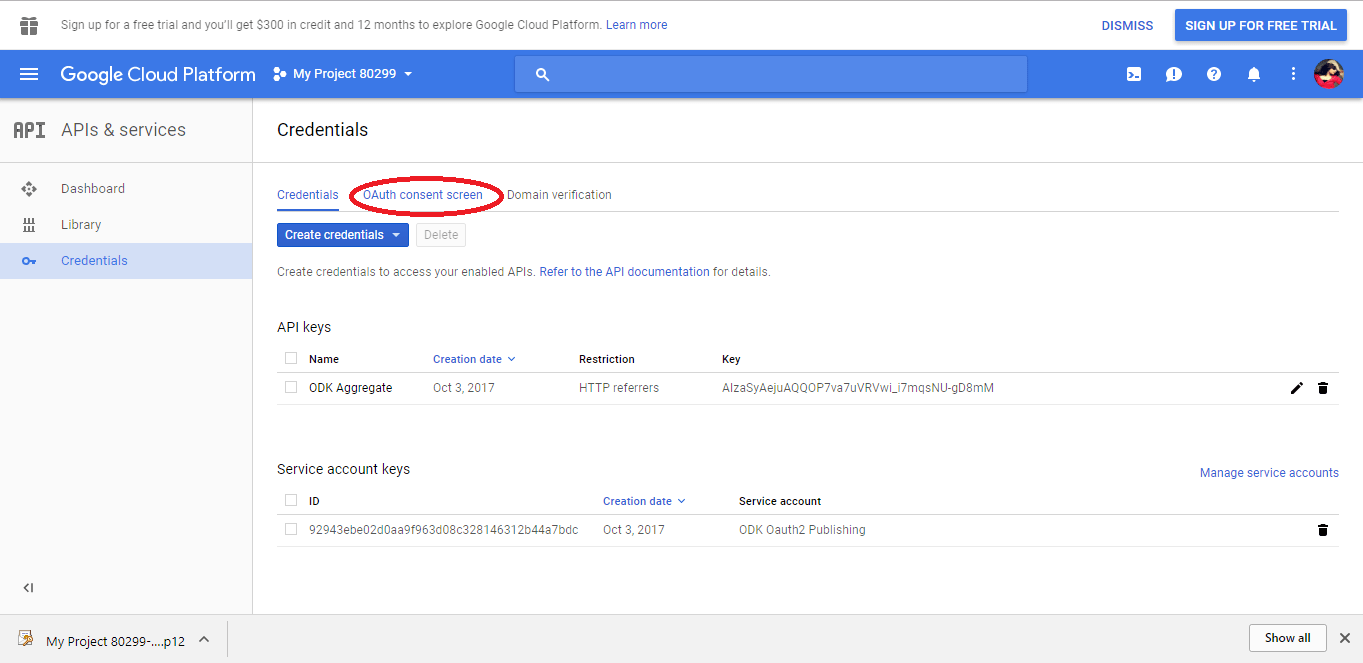Click the 92943ebe02d0 service key ID

pyautogui.click(x=443, y=530)
